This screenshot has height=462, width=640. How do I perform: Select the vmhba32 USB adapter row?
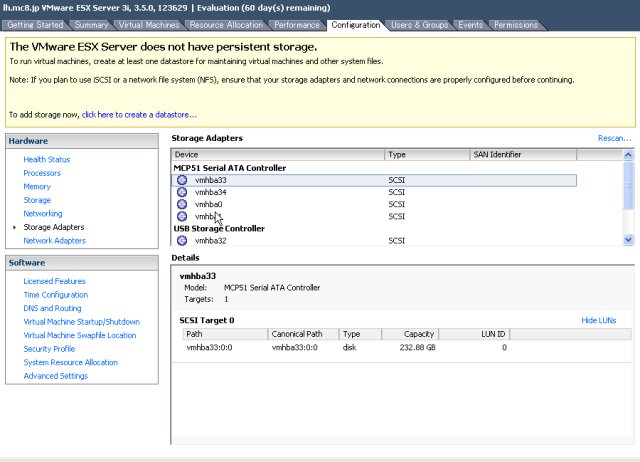coord(374,241)
